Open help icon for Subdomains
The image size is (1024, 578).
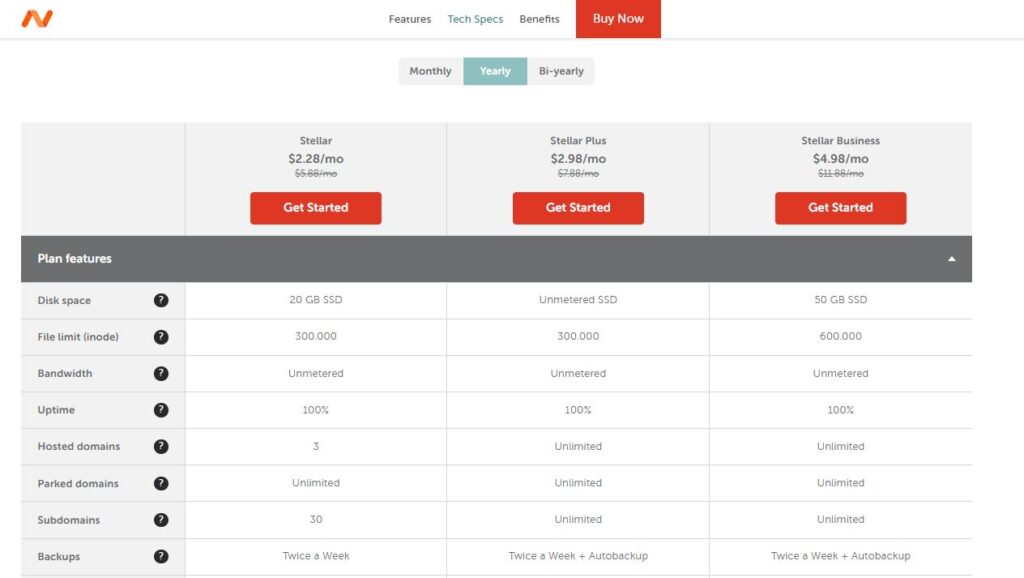click(161, 520)
